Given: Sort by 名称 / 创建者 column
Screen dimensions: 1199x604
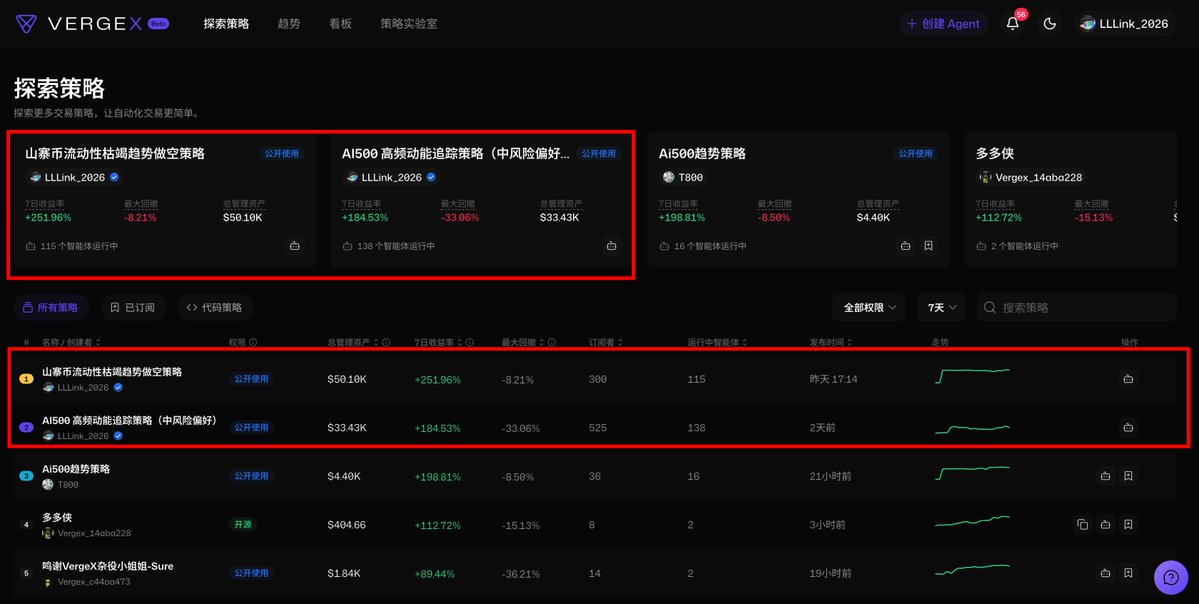Looking at the screenshot, I should coord(71,343).
